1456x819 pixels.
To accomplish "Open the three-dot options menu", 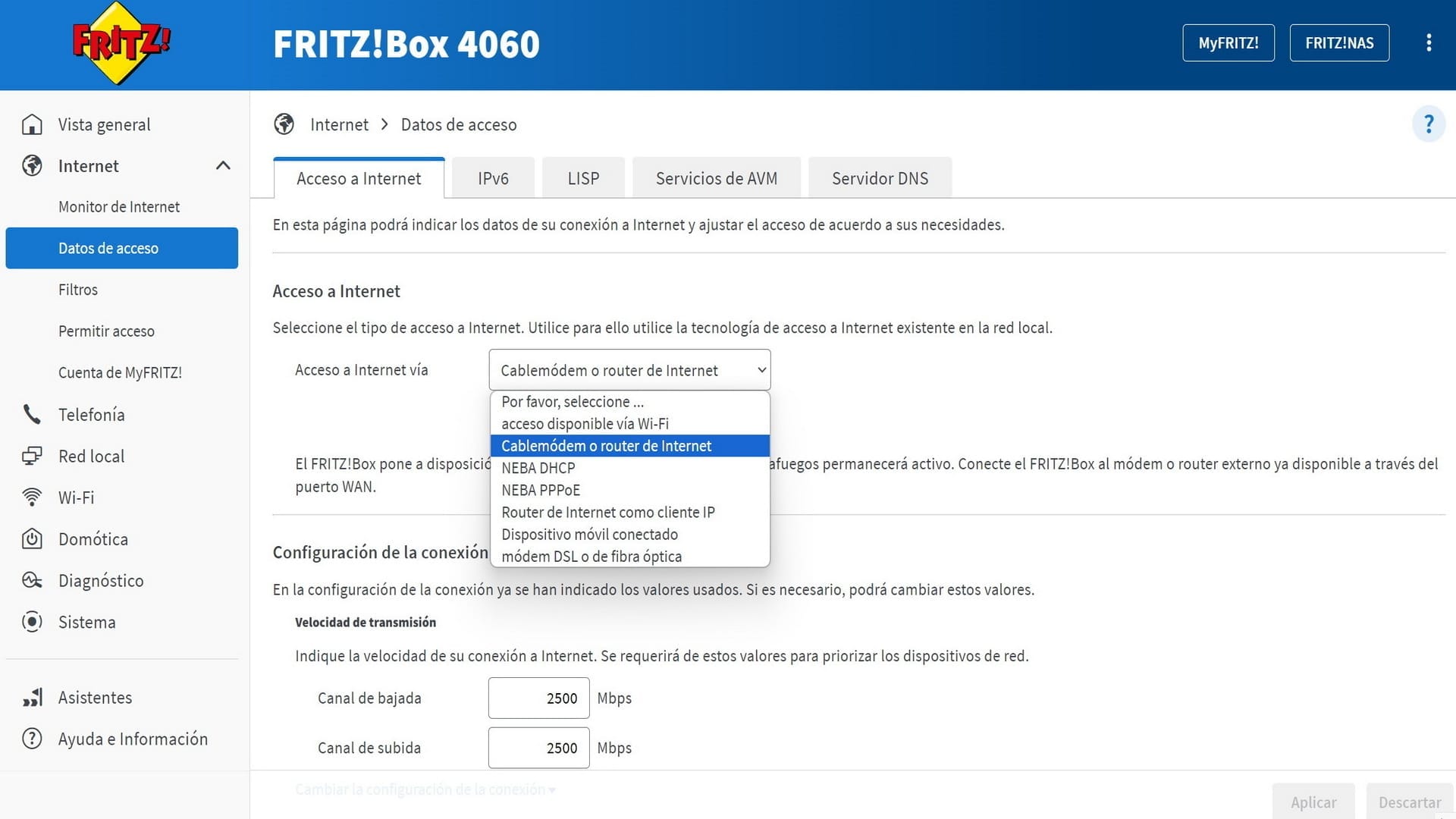I will pos(1429,42).
